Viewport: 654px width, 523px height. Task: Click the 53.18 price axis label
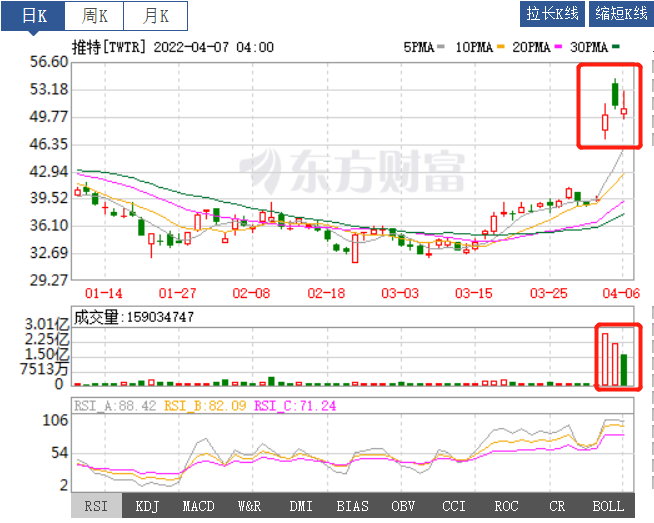click(x=49, y=89)
